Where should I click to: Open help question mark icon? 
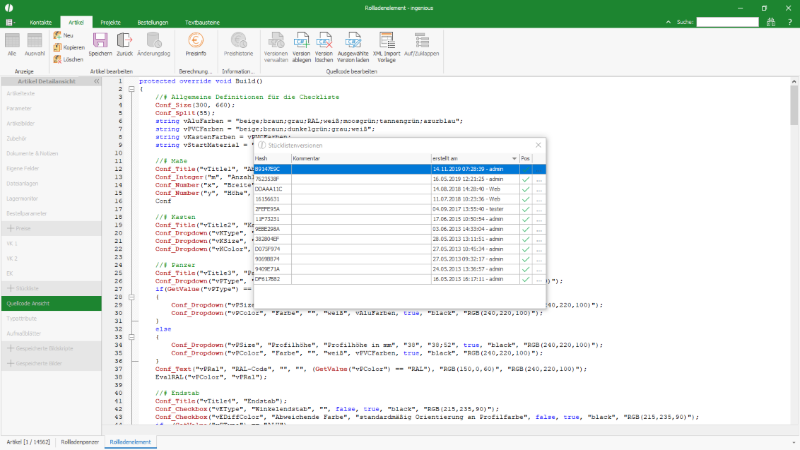coord(790,22)
